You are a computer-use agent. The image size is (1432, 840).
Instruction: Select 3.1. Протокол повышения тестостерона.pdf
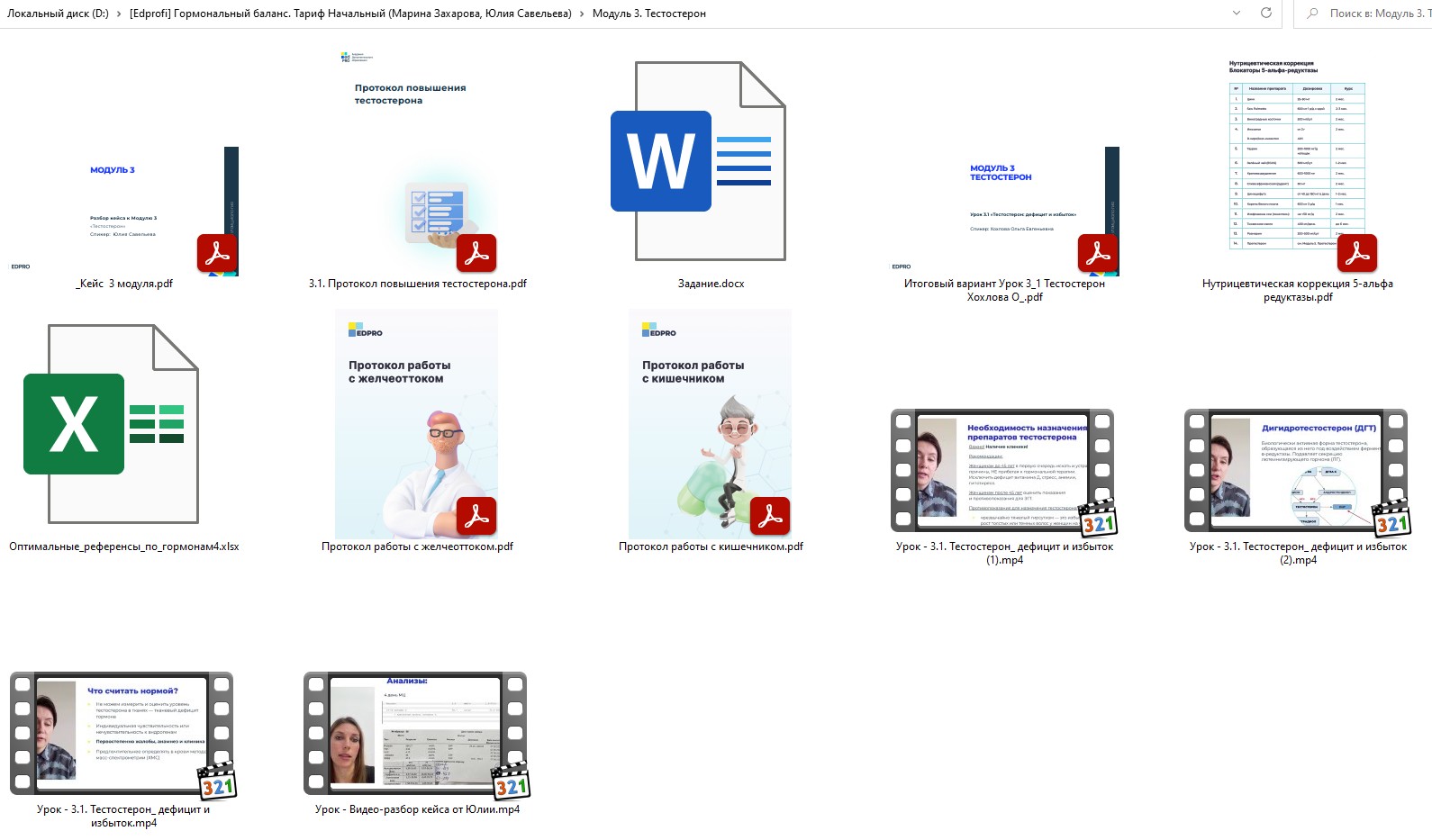pyautogui.click(x=417, y=162)
